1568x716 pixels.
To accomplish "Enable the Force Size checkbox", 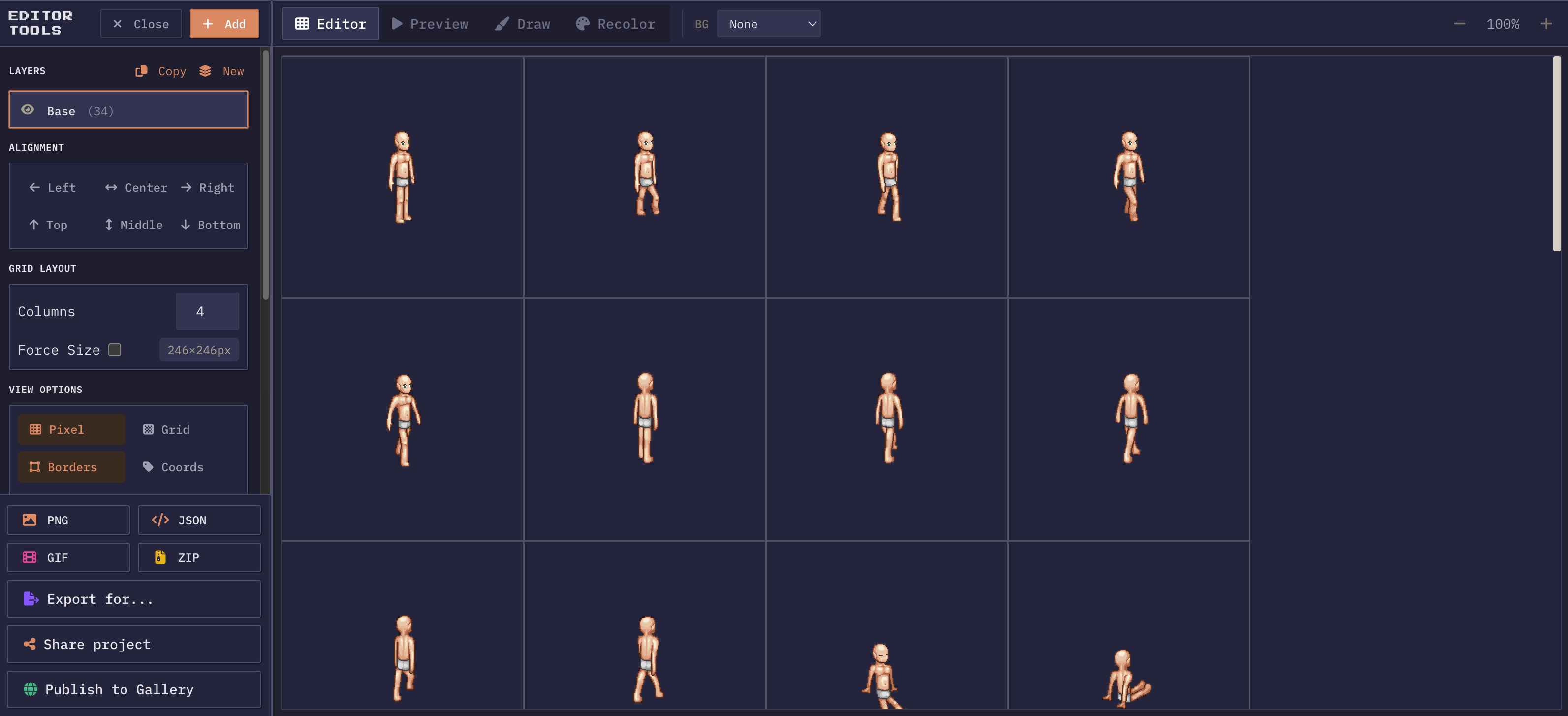I will point(115,350).
